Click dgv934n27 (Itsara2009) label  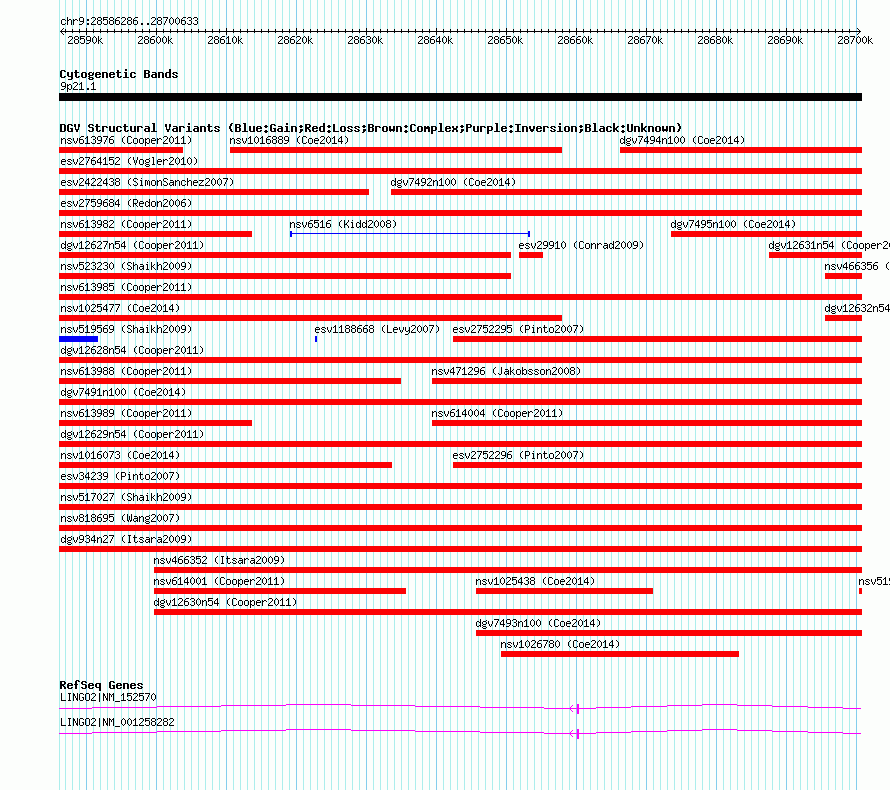coord(126,539)
